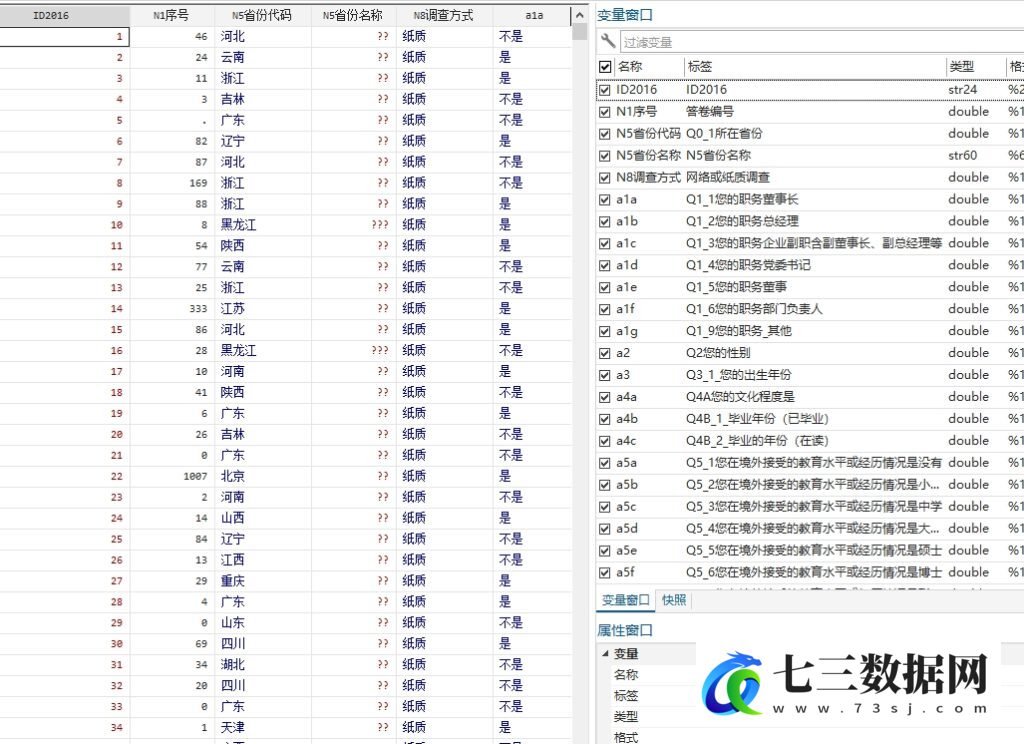
Task: Select variable row a5c in variables list
Action: [x=810, y=507]
